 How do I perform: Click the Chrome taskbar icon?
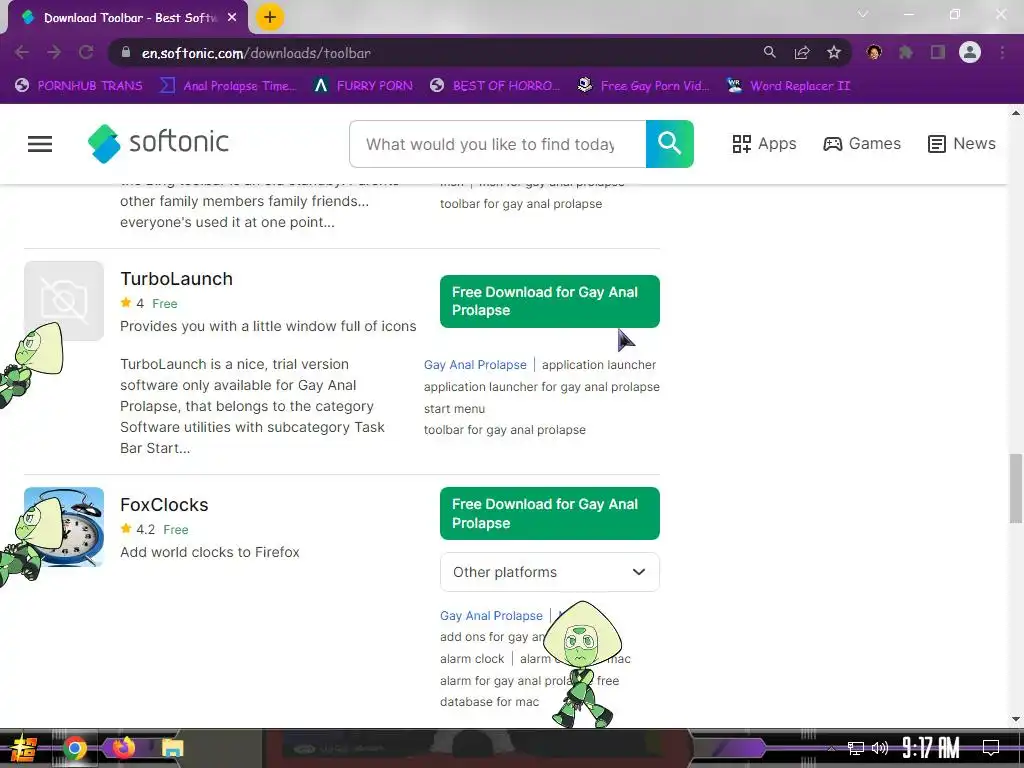(x=74, y=748)
